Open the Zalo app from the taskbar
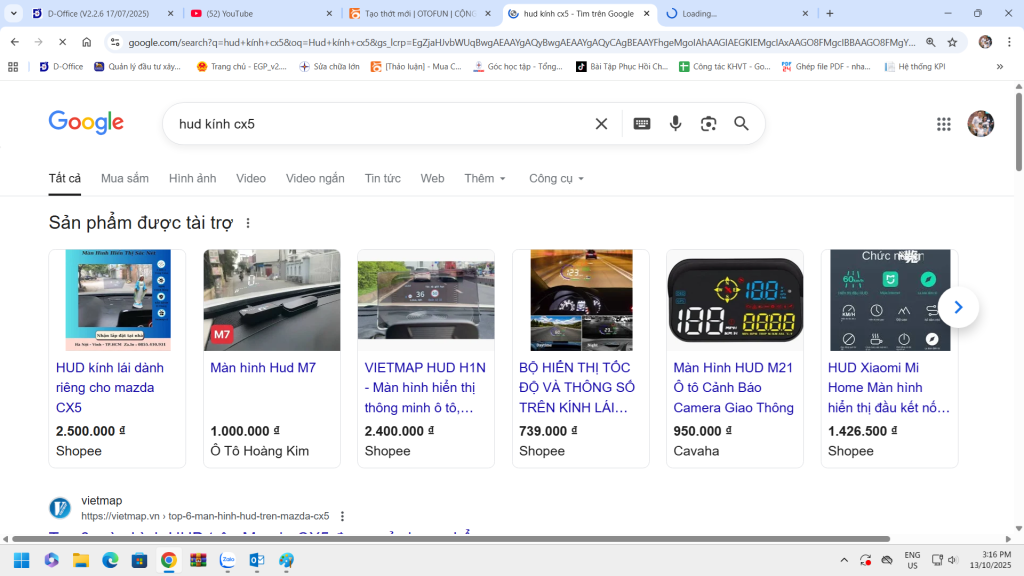 click(228, 560)
